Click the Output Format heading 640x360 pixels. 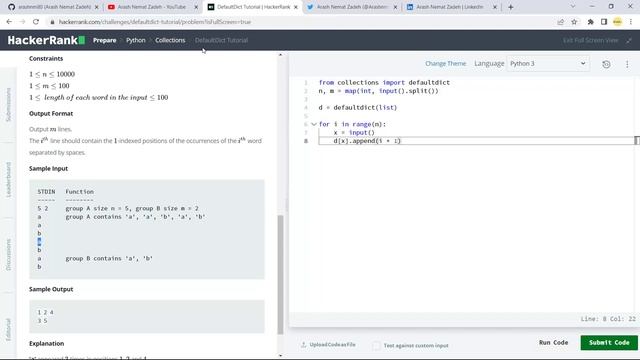[51, 114]
